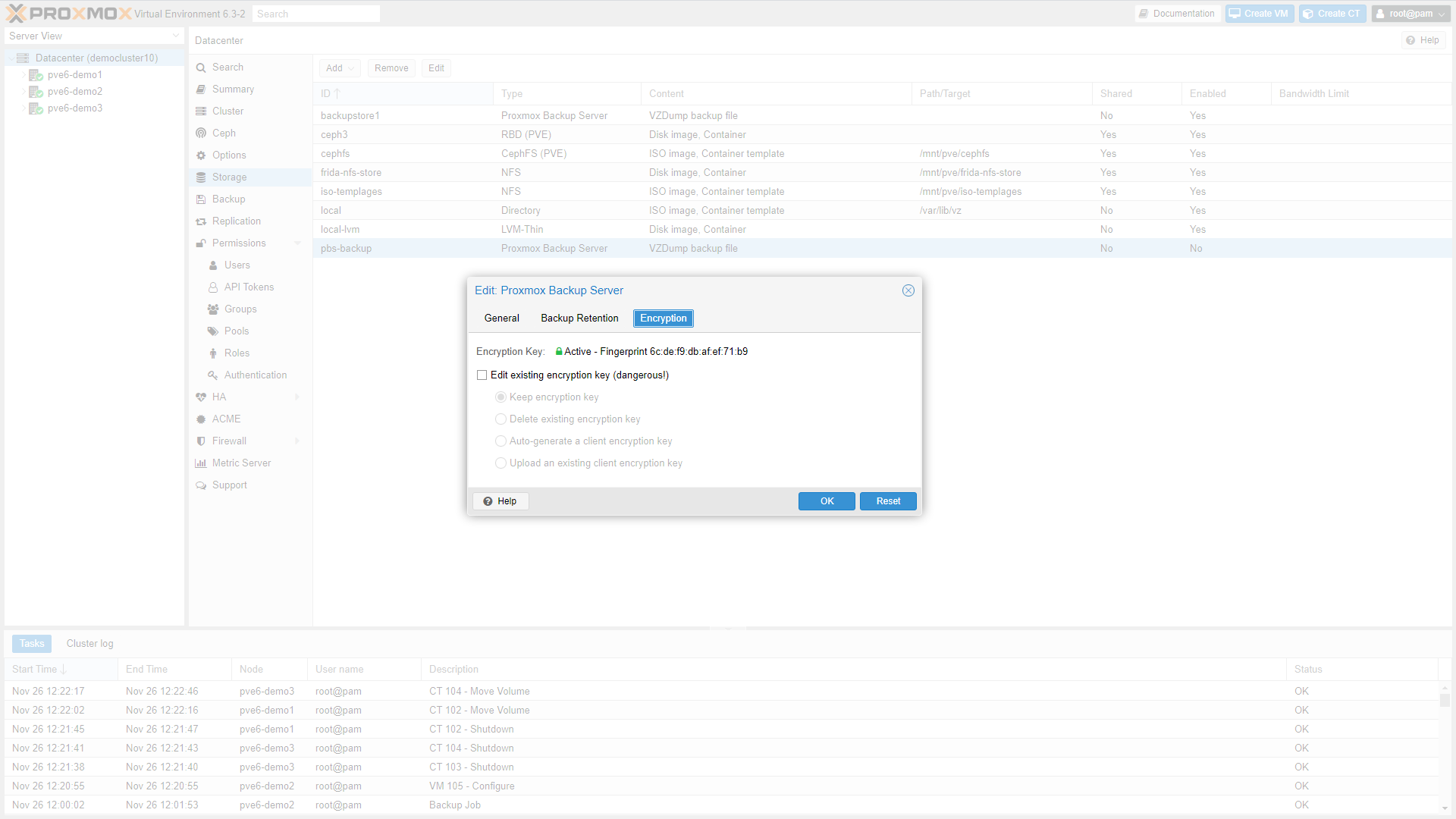Check Edit existing encryption key box
1456x819 pixels.
482,375
